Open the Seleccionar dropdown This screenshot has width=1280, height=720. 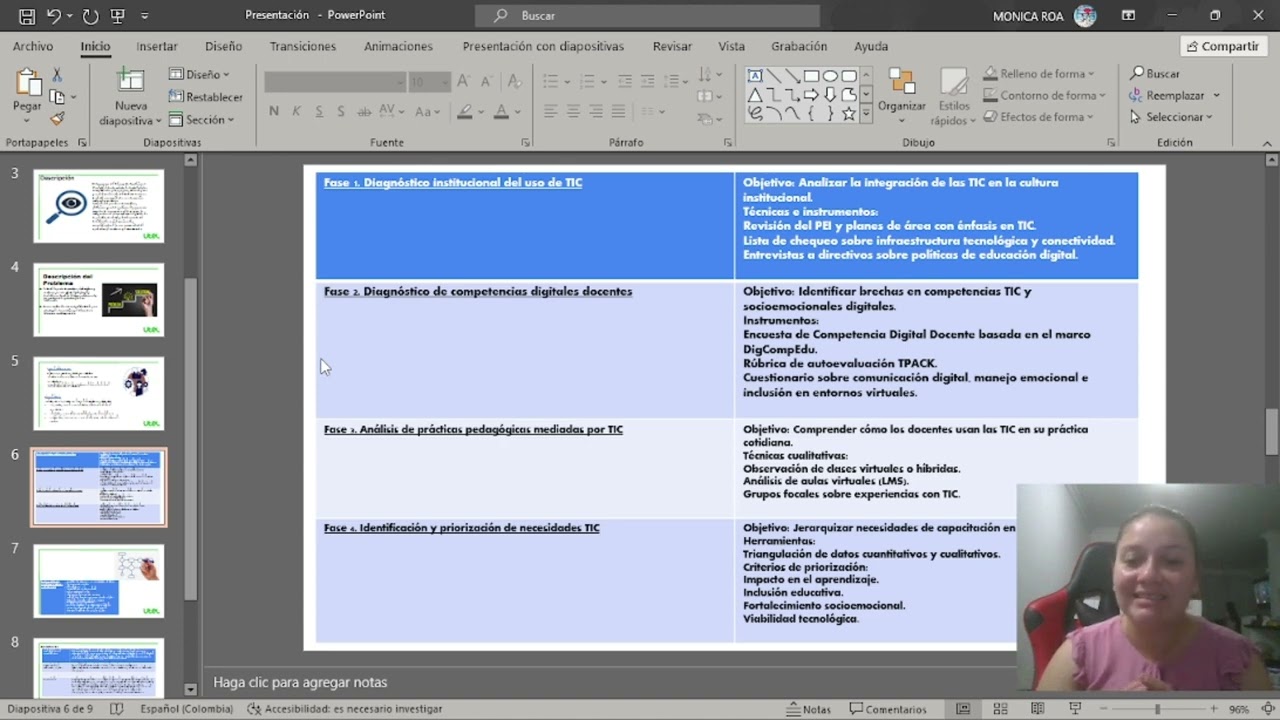[1171, 117]
